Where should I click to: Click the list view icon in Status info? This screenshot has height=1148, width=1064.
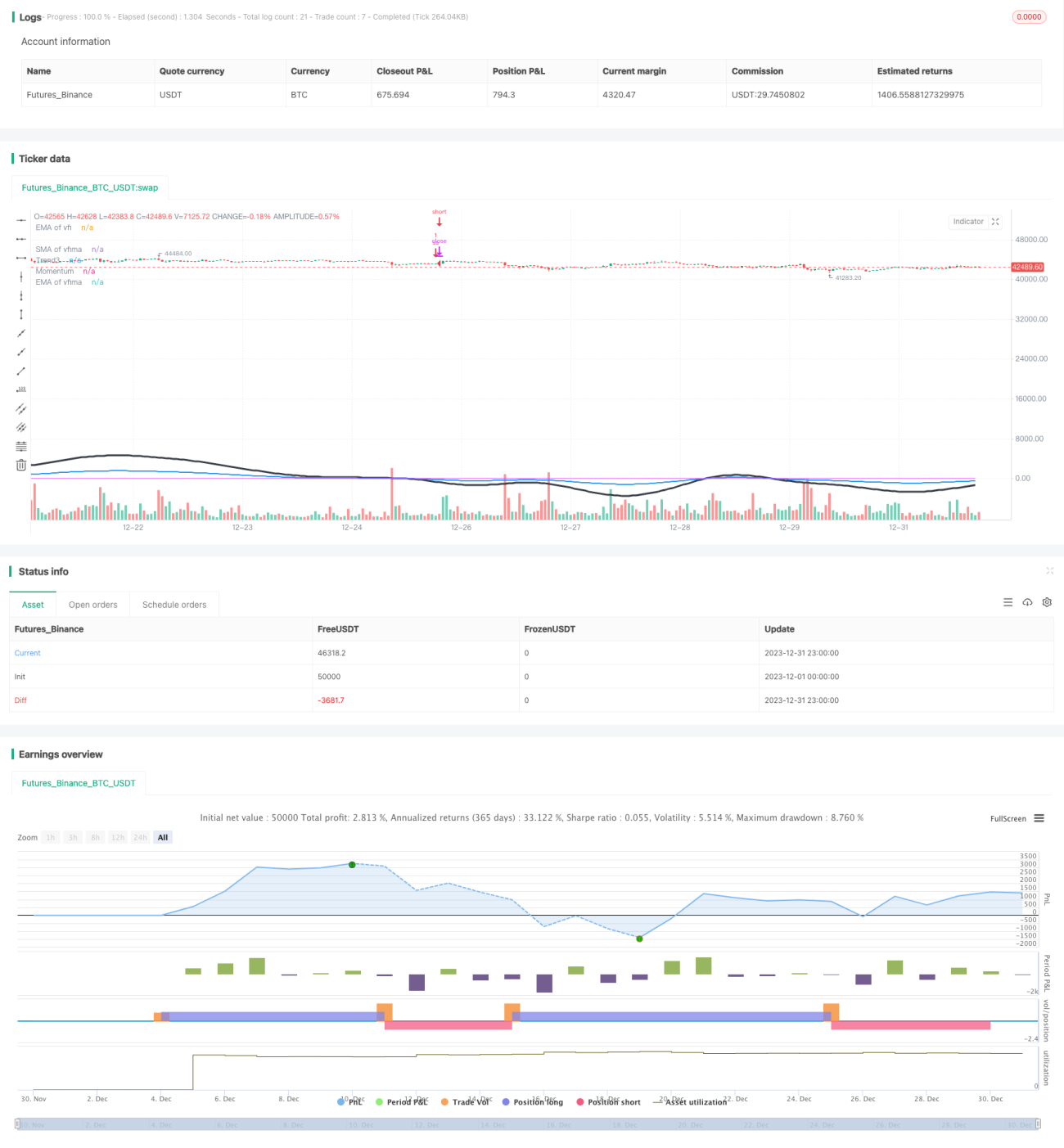point(1008,602)
